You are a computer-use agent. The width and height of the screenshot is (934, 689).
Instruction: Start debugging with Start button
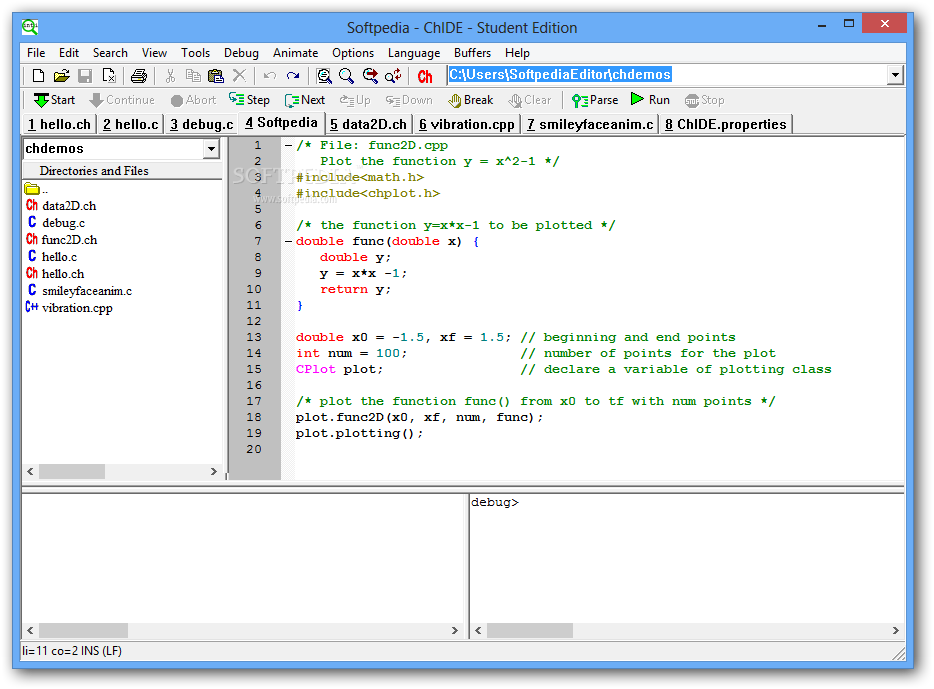pos(54,100)
